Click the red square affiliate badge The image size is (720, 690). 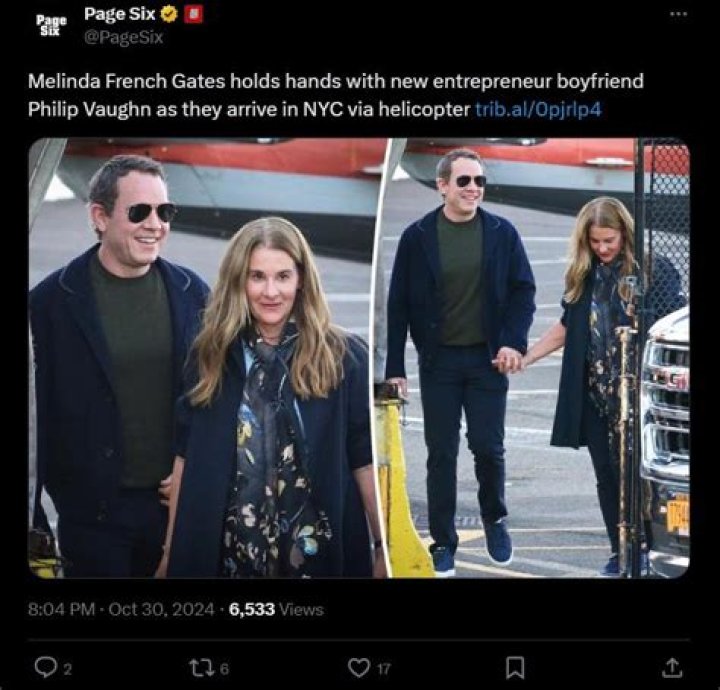click(x=195, y=15)
